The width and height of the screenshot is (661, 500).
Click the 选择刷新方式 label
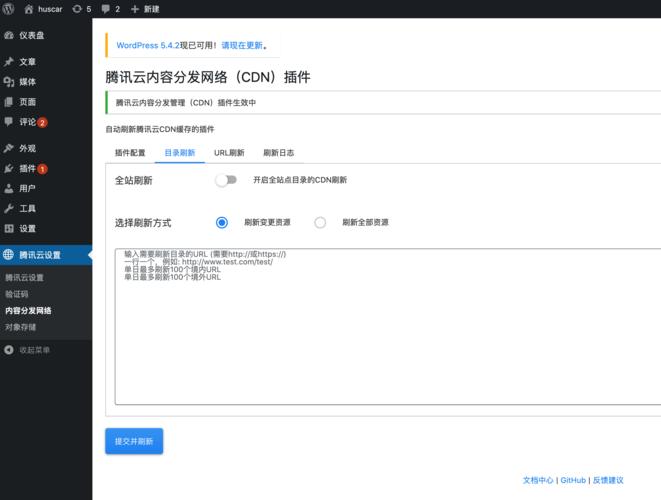point(143,223)
